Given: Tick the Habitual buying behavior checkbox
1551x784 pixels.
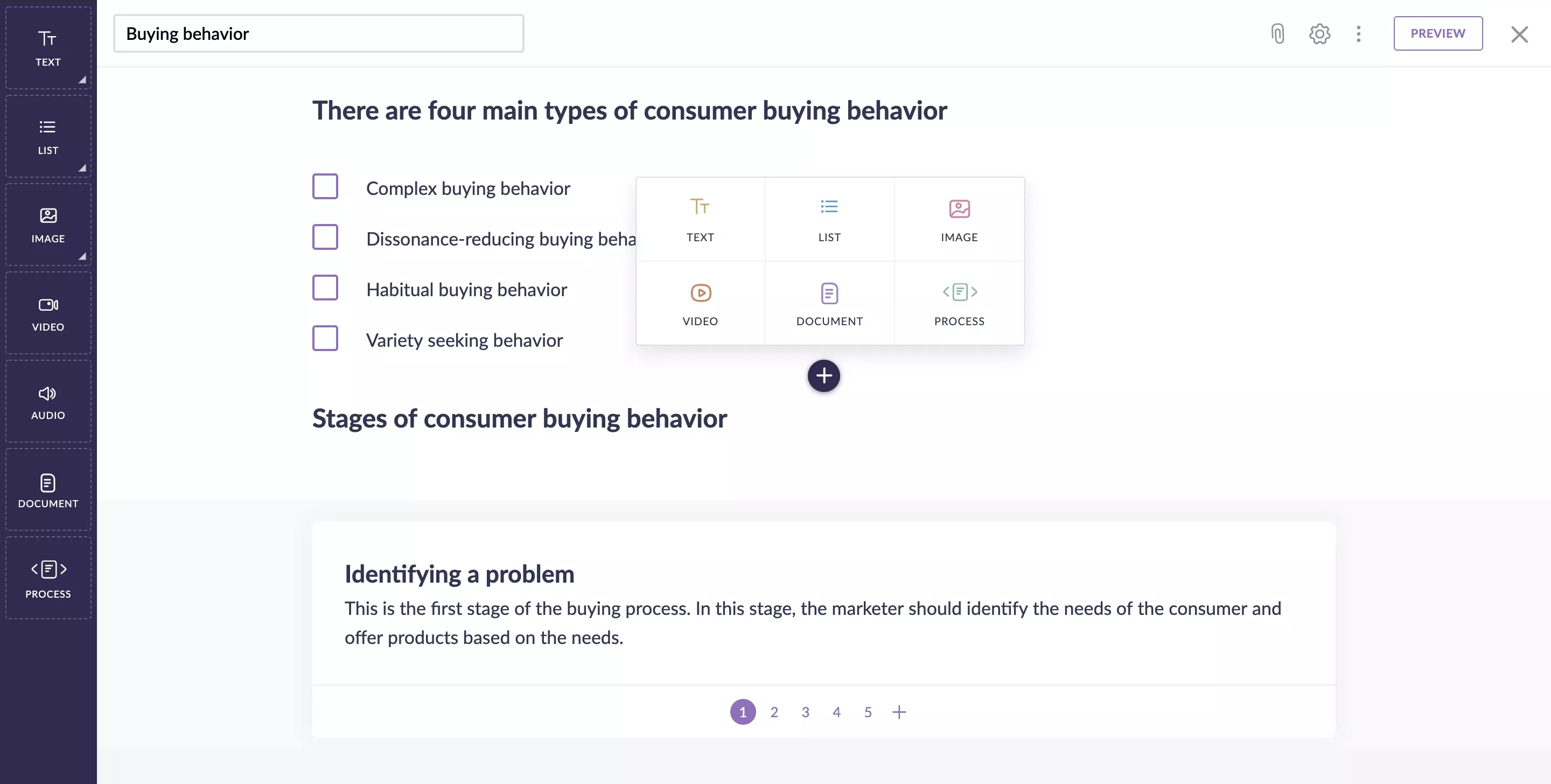Looking at the screenshot, I should point(325,288).
